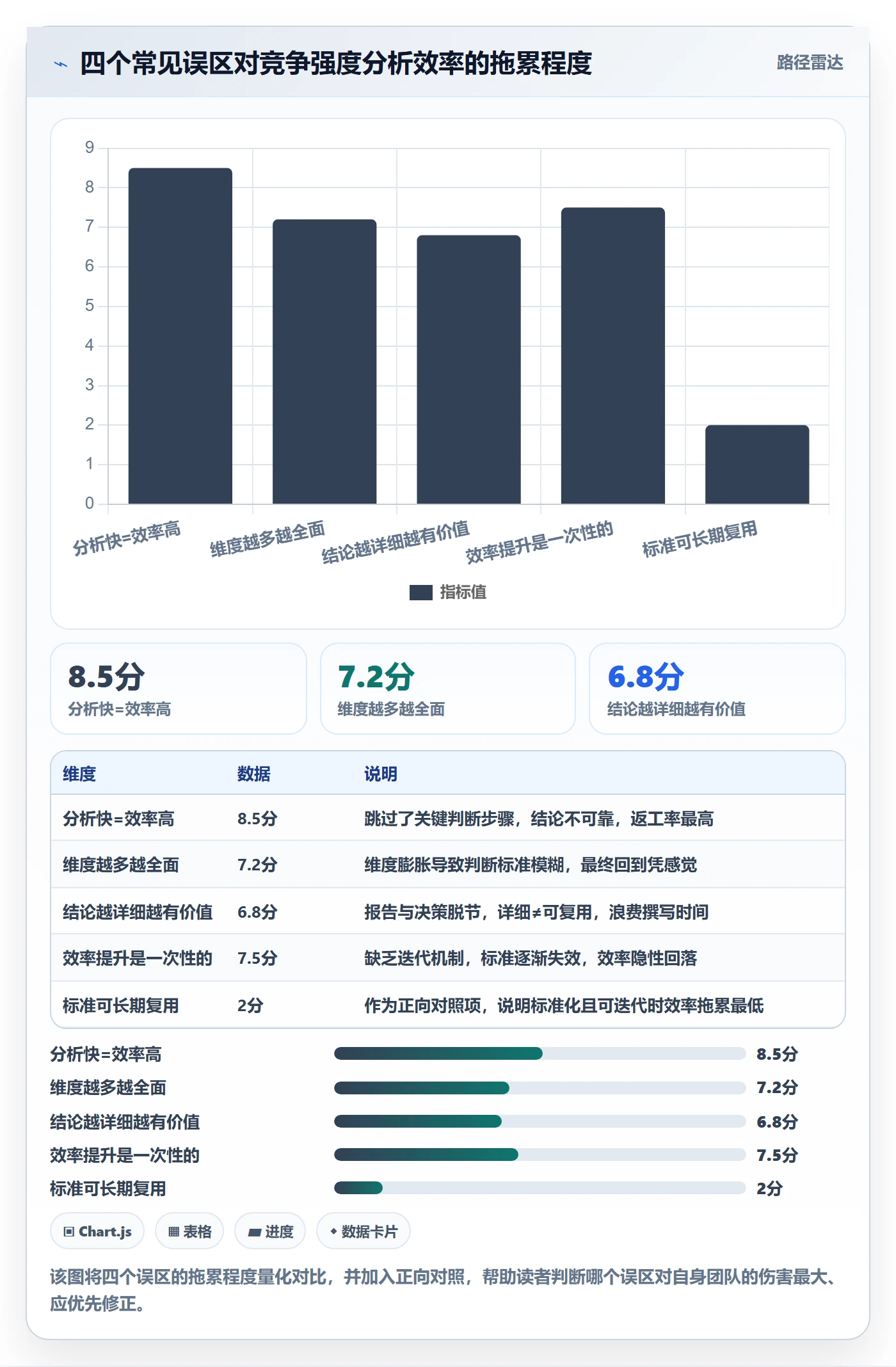Open the 7.2分 data card

click(448, 689)
